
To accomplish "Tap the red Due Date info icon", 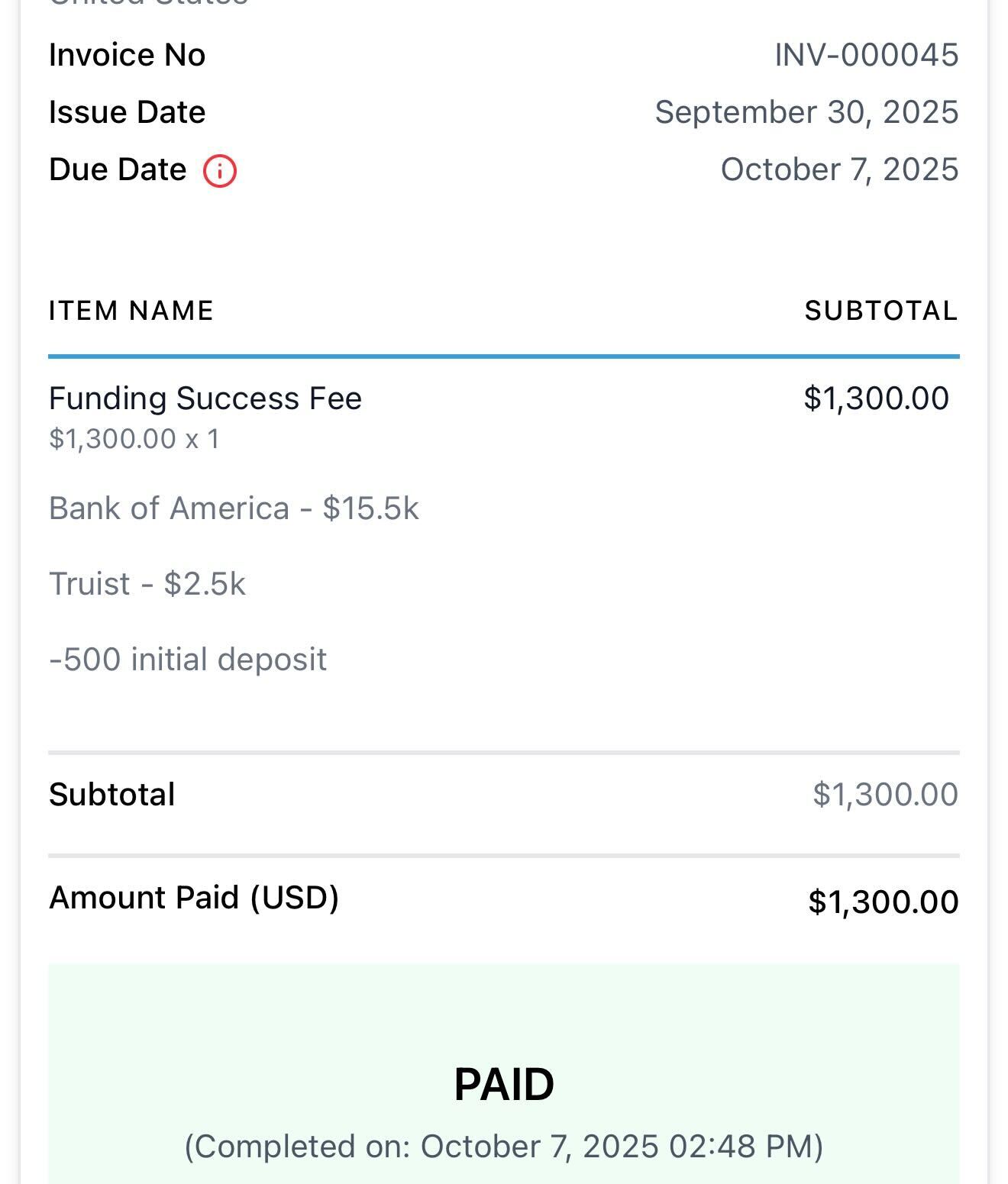I will tap(220, 170).
